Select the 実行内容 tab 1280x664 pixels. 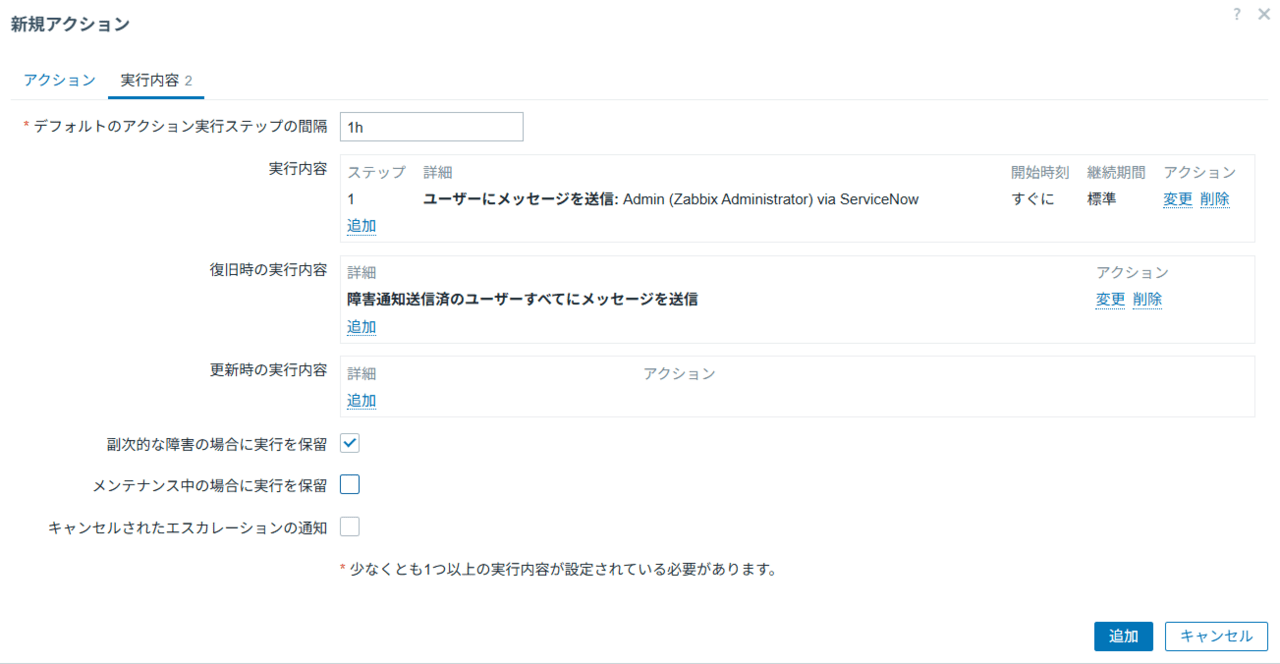click(155, 80)
